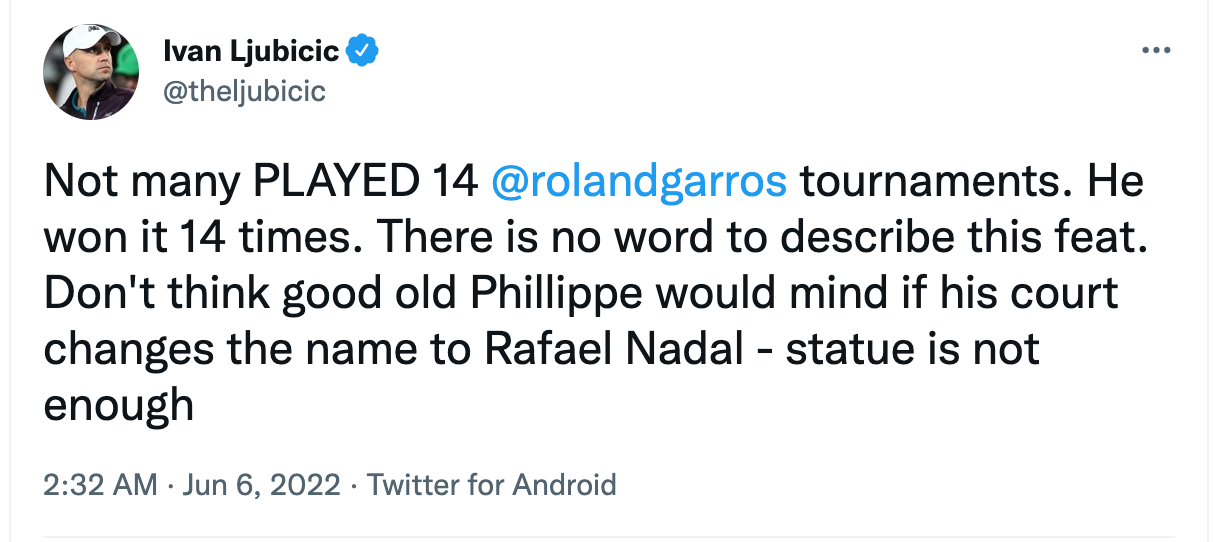Viewport: 1214px width, 542px height.
Task: Open the tweet's more options menu
Action: point(1155,50)
